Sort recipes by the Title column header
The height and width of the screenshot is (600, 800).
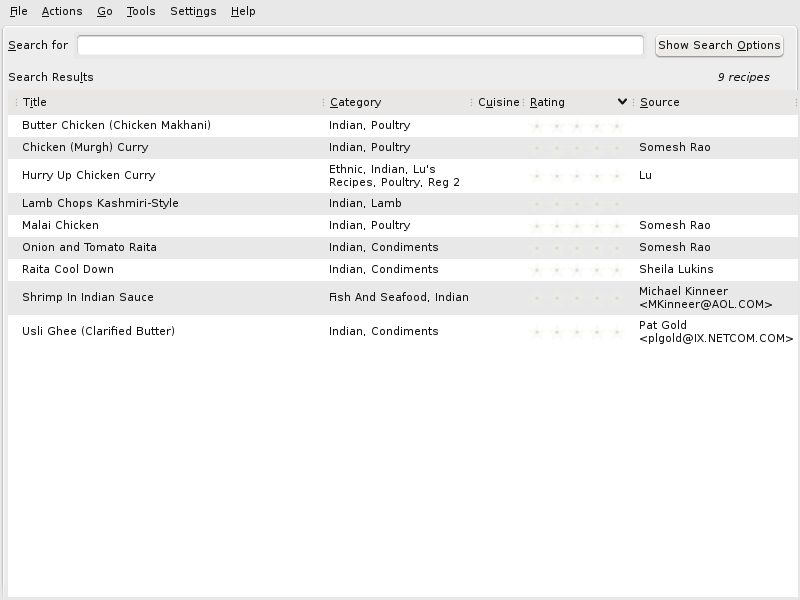(x=35, y=102)
